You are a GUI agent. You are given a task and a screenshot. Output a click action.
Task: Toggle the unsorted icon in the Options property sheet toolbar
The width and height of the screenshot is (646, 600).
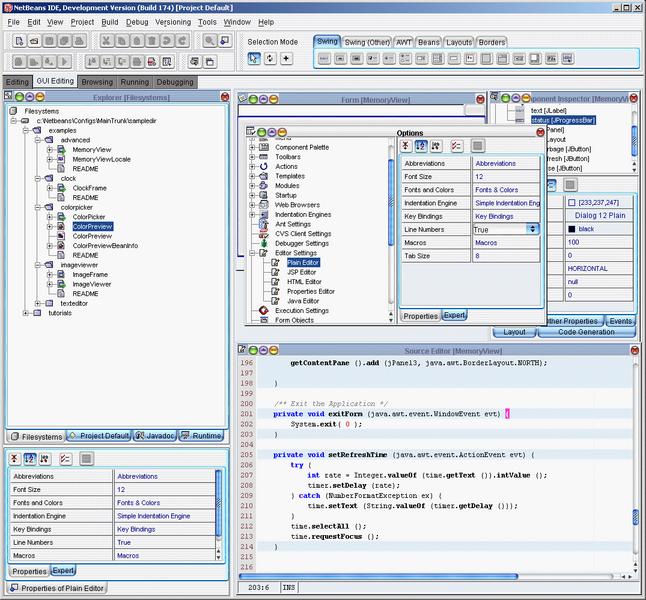tap(405, 145)
